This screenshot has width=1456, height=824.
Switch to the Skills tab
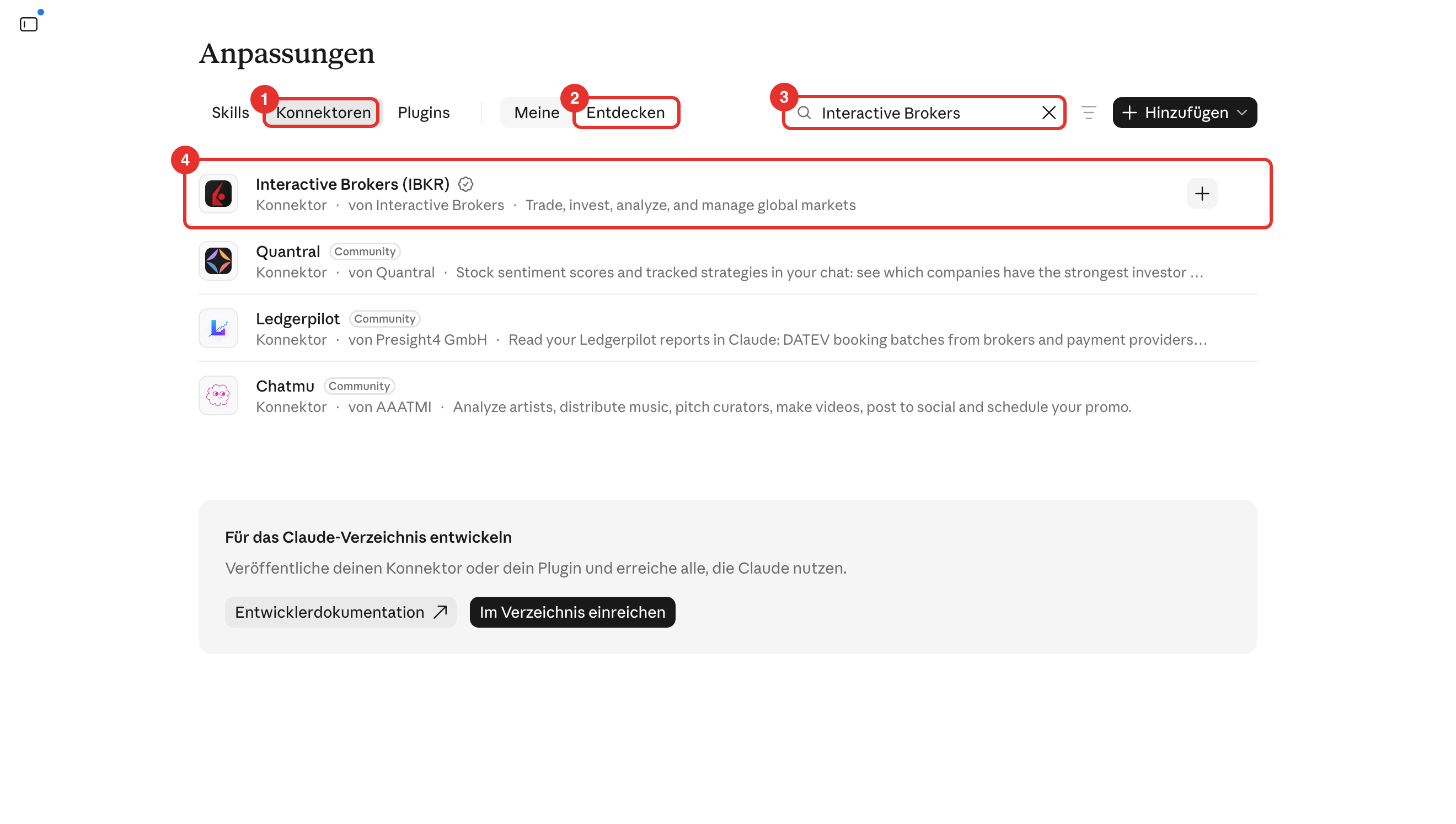point(230,113)
